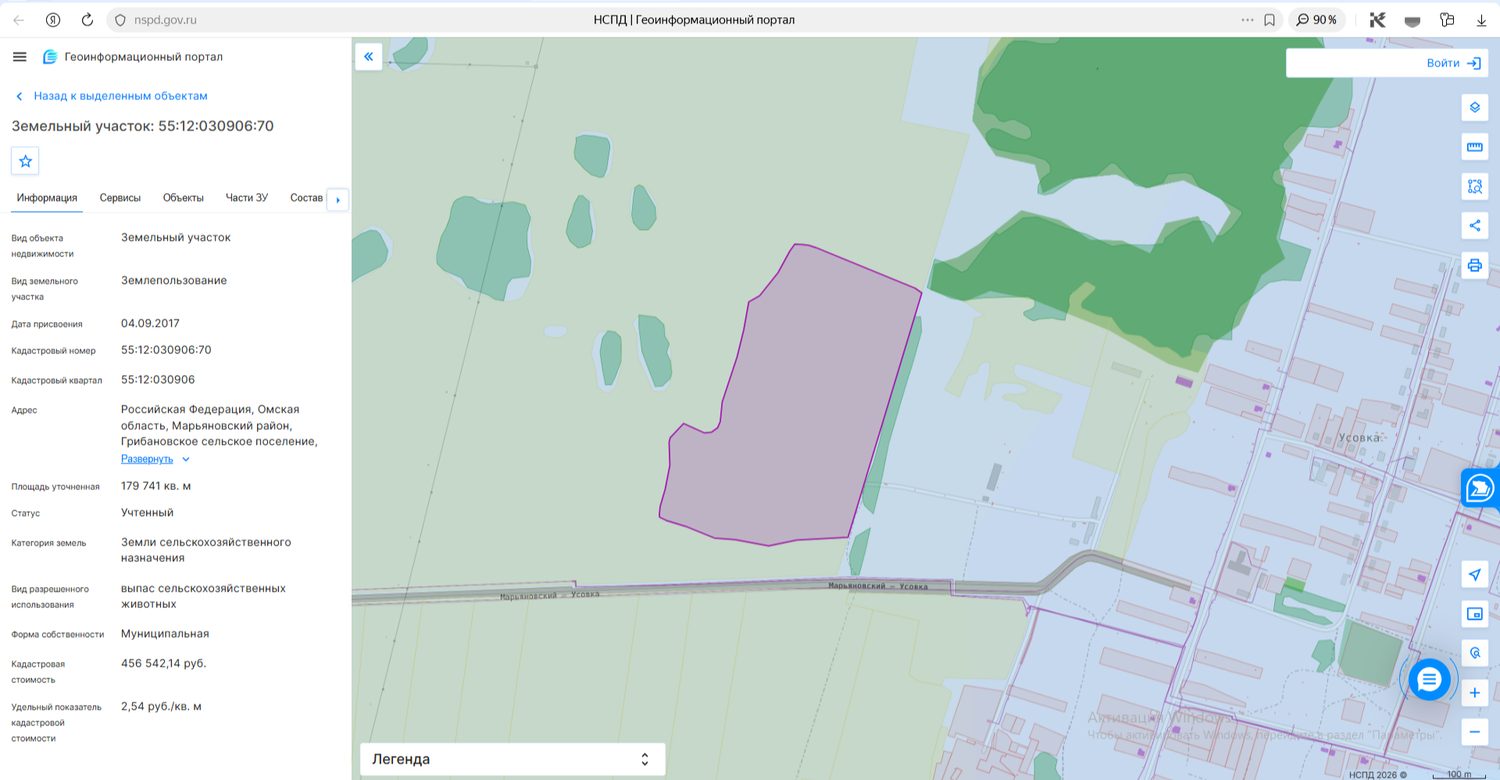Add the land plot to favorites with the star
Viewport: 1500px width, 780px height.
[x=25, y=160]
